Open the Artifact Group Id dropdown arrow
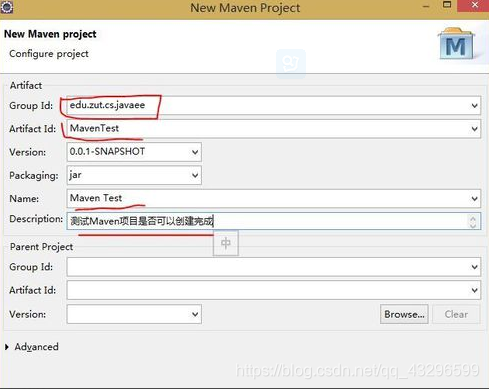This screenshot has height=389, width=489. pyautogui.click(x=474, y=106)
